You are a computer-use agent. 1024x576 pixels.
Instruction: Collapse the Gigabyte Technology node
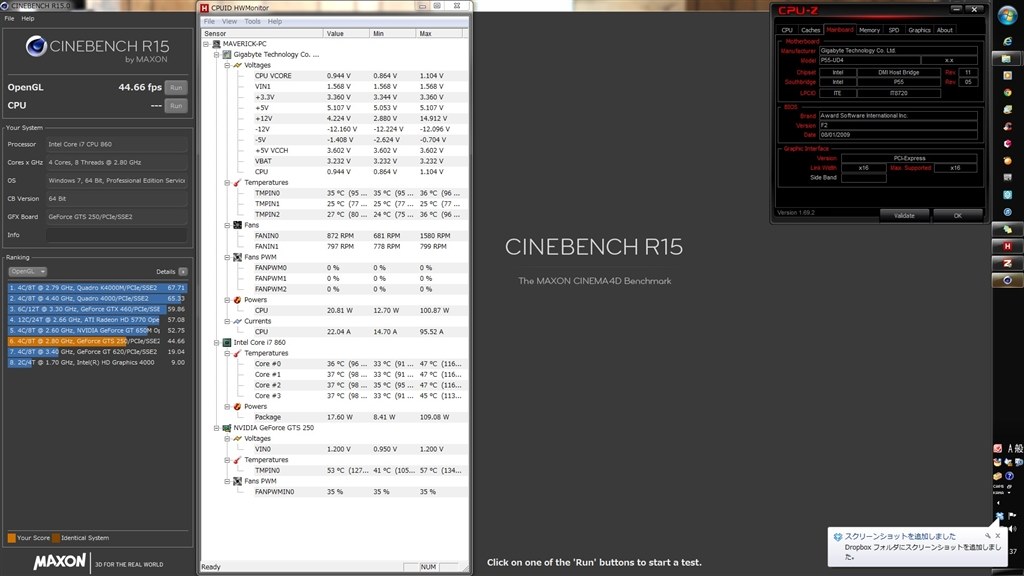216,55
